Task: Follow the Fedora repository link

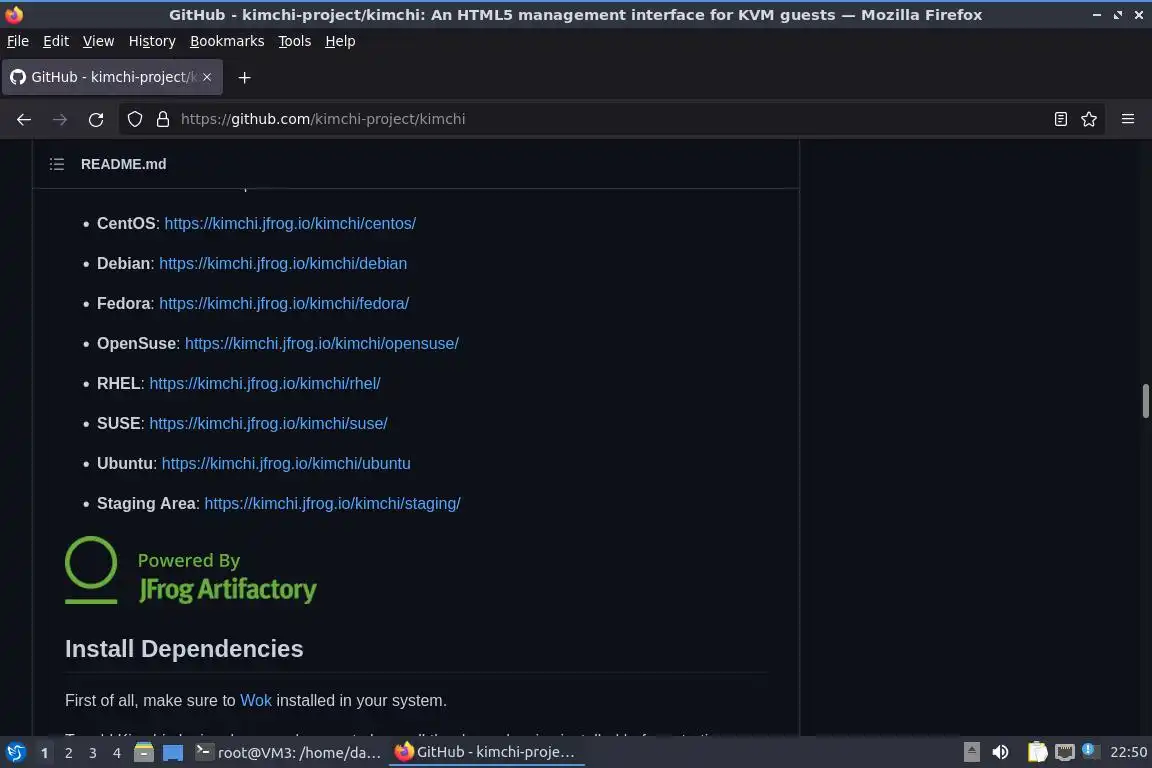Action: (x=284, y=304)
